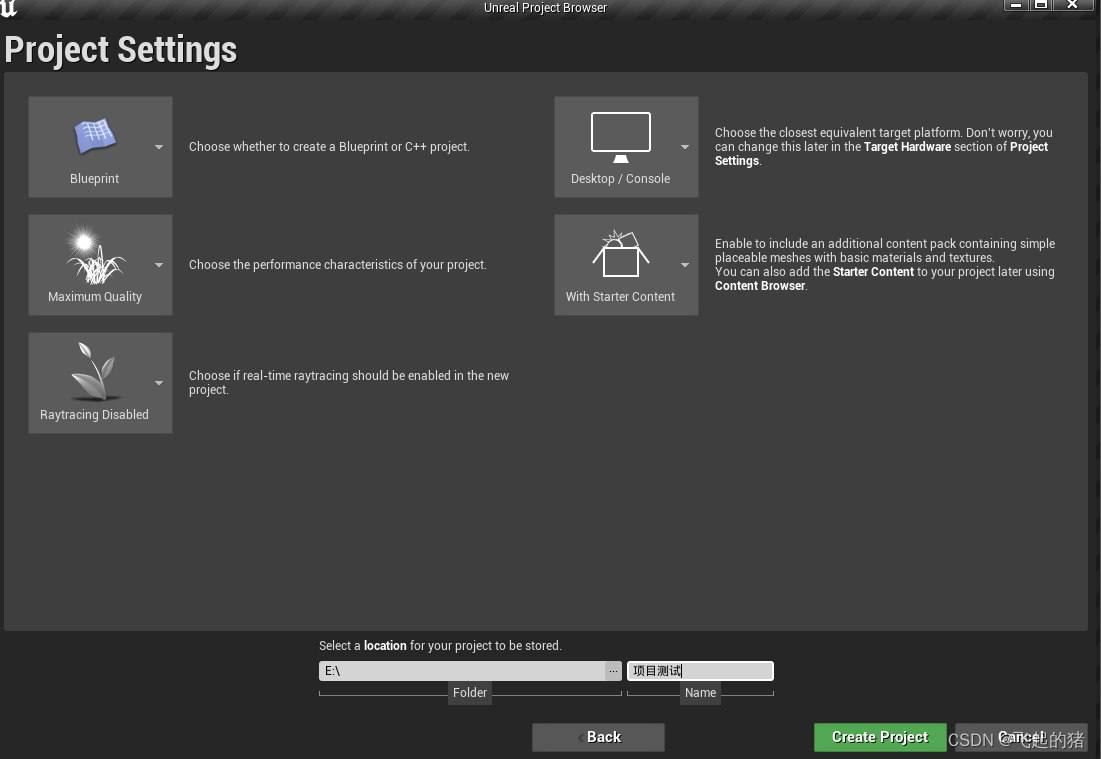The image size is (1101, 759).
Task: Click the With Starter Content label
Action: point(620,296)
